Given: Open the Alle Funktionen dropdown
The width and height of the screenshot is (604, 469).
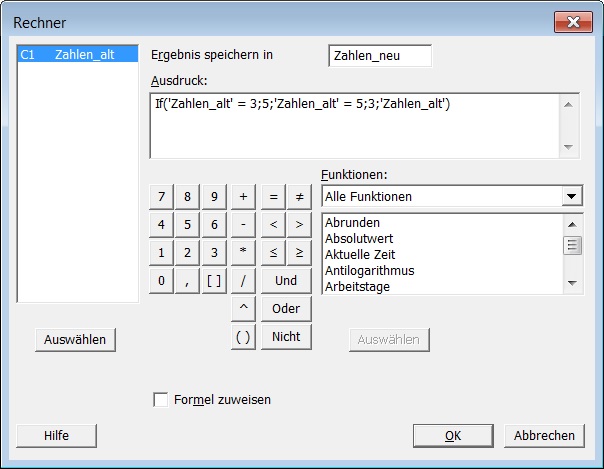Looking at the screenshot, I should [x=571, y=196].
